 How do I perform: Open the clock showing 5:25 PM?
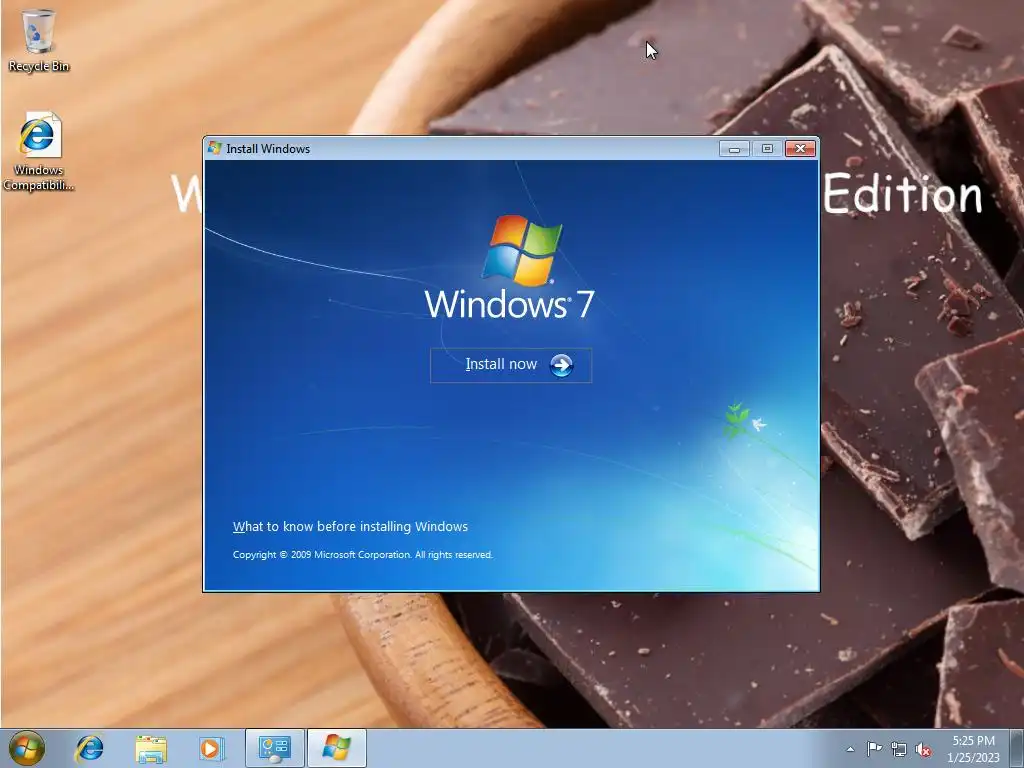point(973,748)
